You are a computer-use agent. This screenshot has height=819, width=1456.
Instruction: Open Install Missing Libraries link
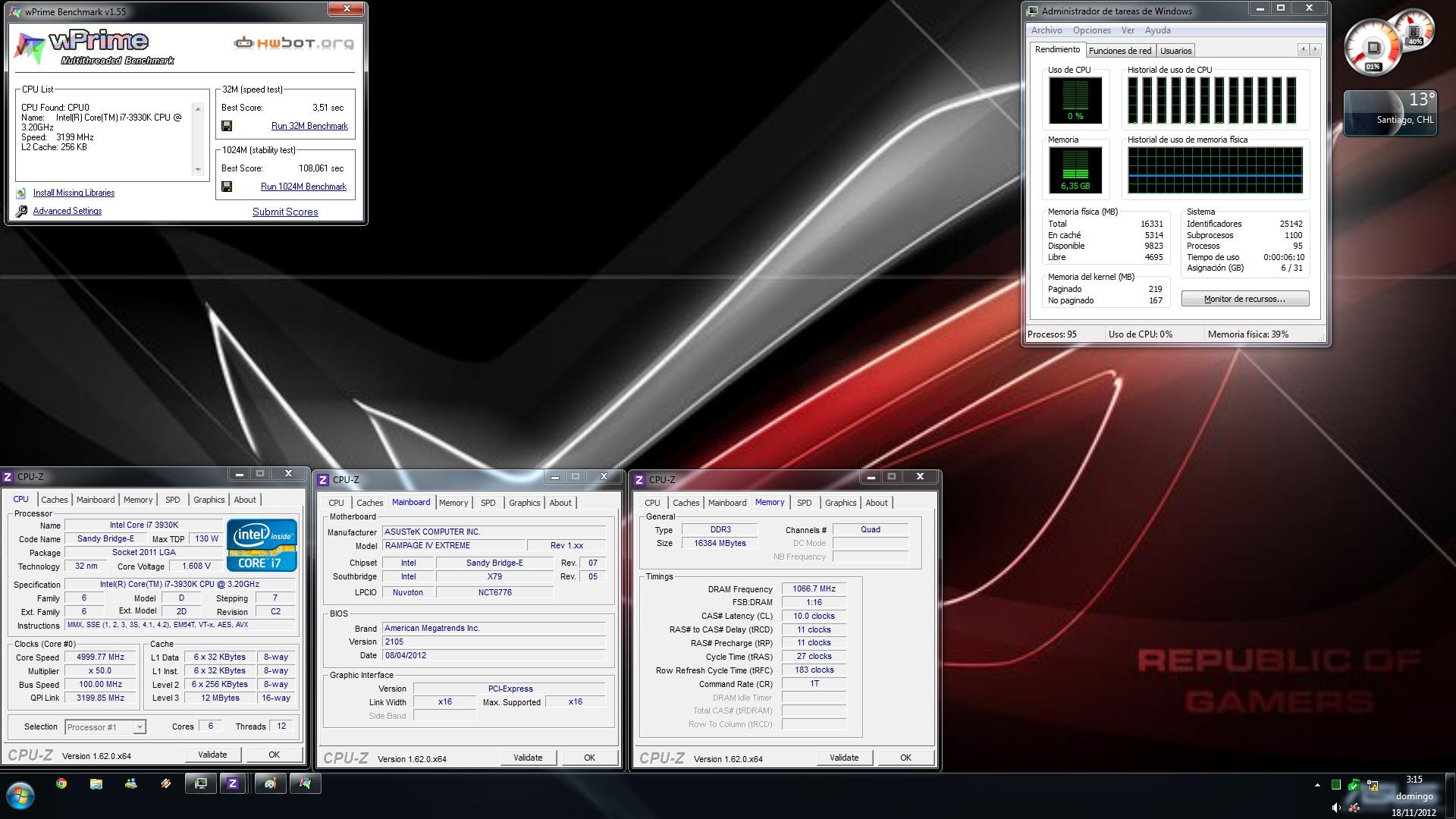click(74, 193)
